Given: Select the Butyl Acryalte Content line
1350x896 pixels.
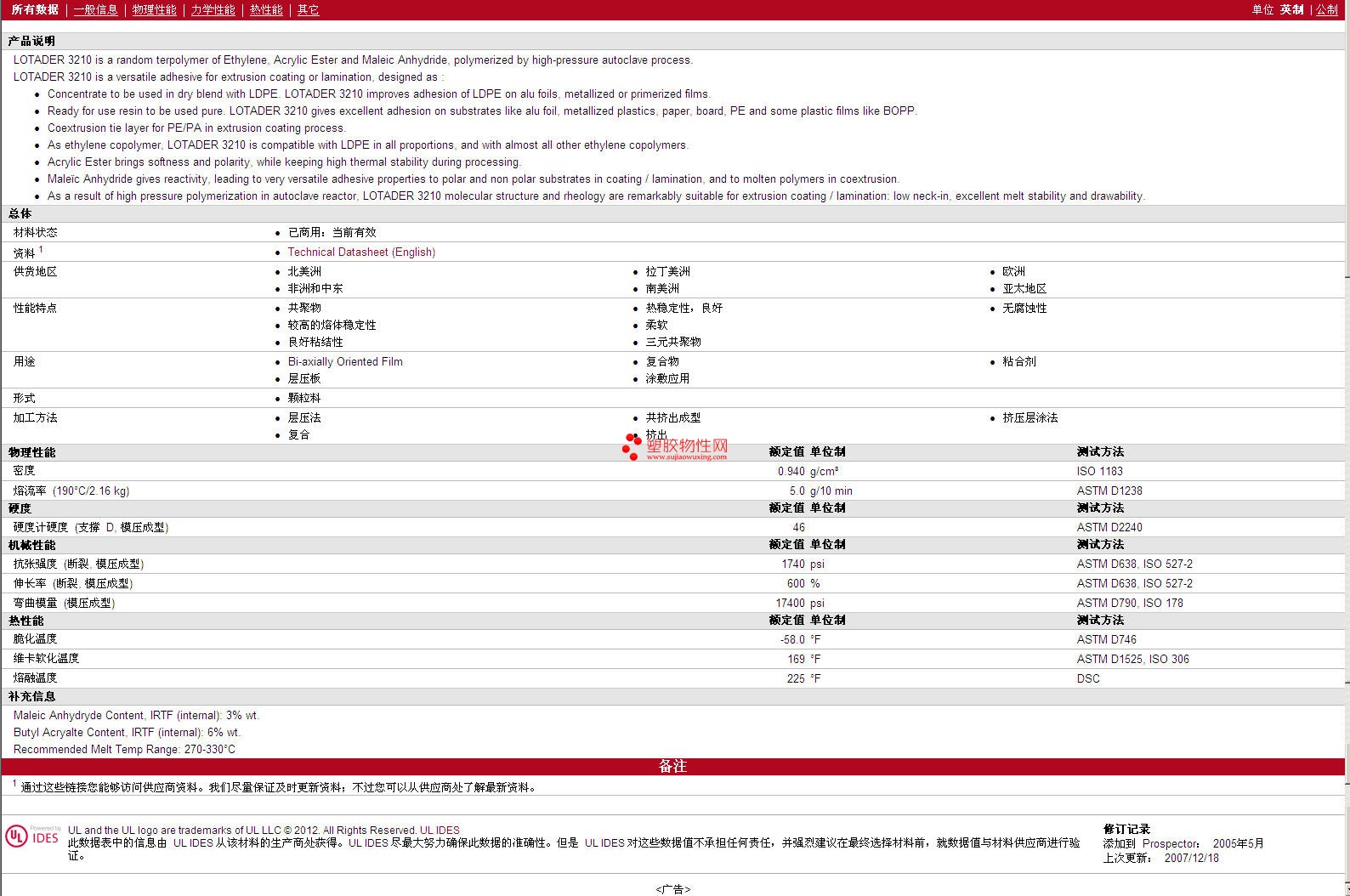Looking at the screenshot, I should [127, 733].
